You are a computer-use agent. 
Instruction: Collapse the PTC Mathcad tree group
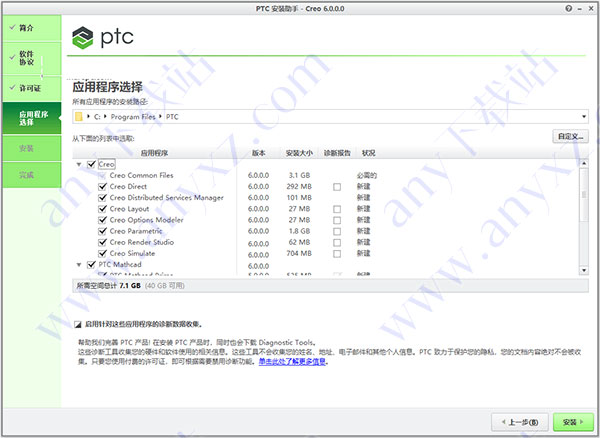click(x=79, y=265)
